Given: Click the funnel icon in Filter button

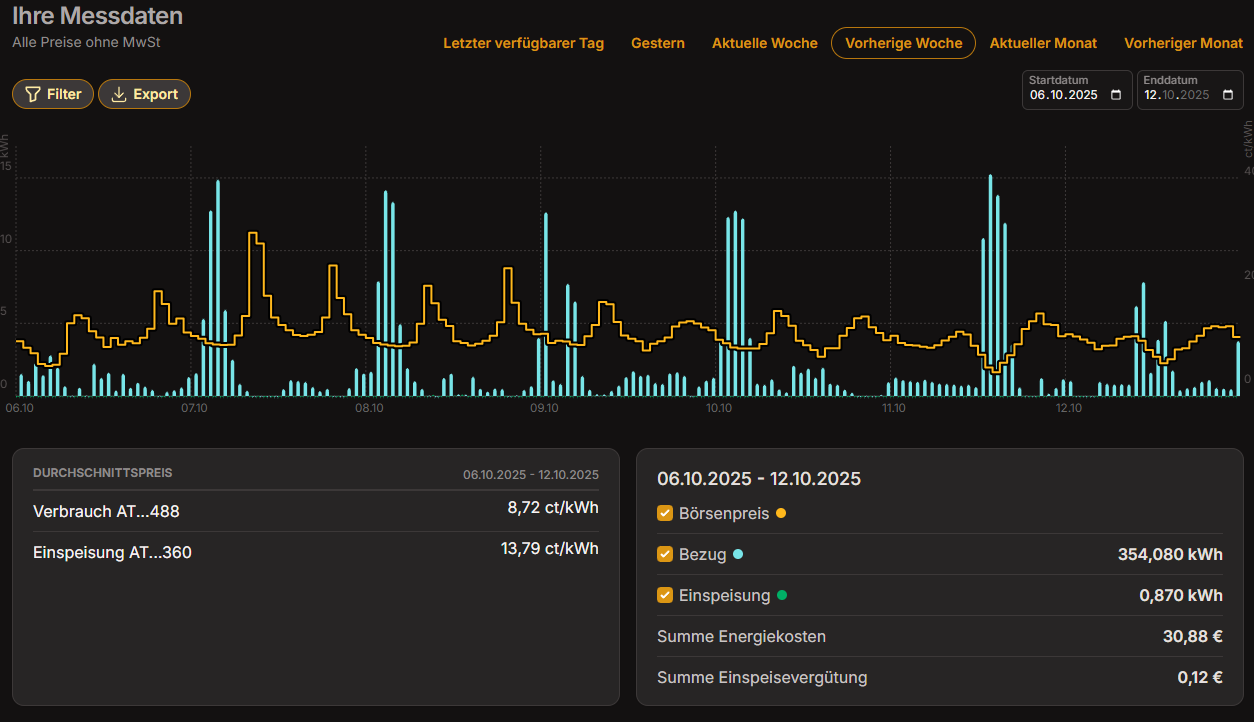Looking at the screenshot, I should pyautogui.click(x=32, y=94).
